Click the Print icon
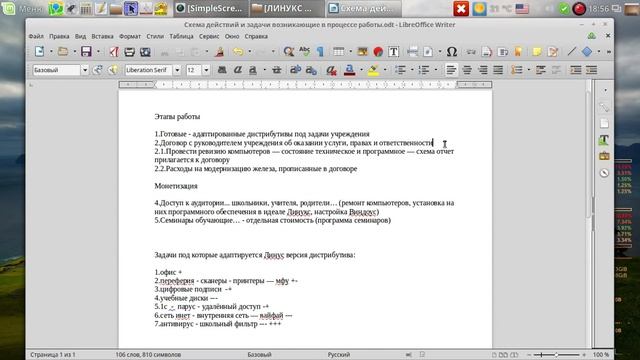 (129, 52)
